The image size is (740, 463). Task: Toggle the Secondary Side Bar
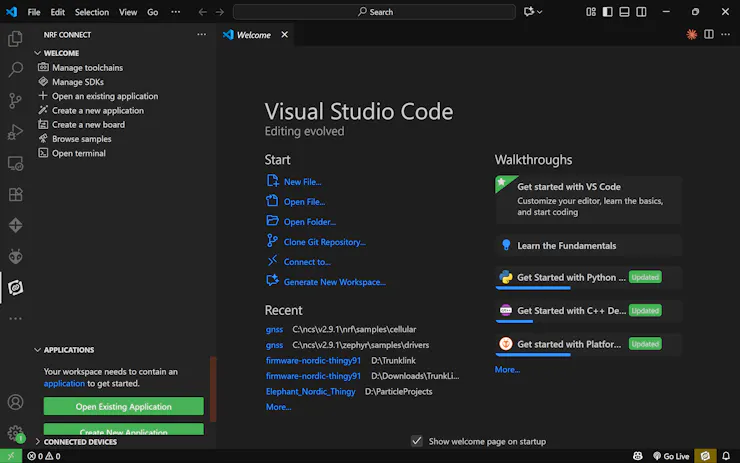coord(641,12)
